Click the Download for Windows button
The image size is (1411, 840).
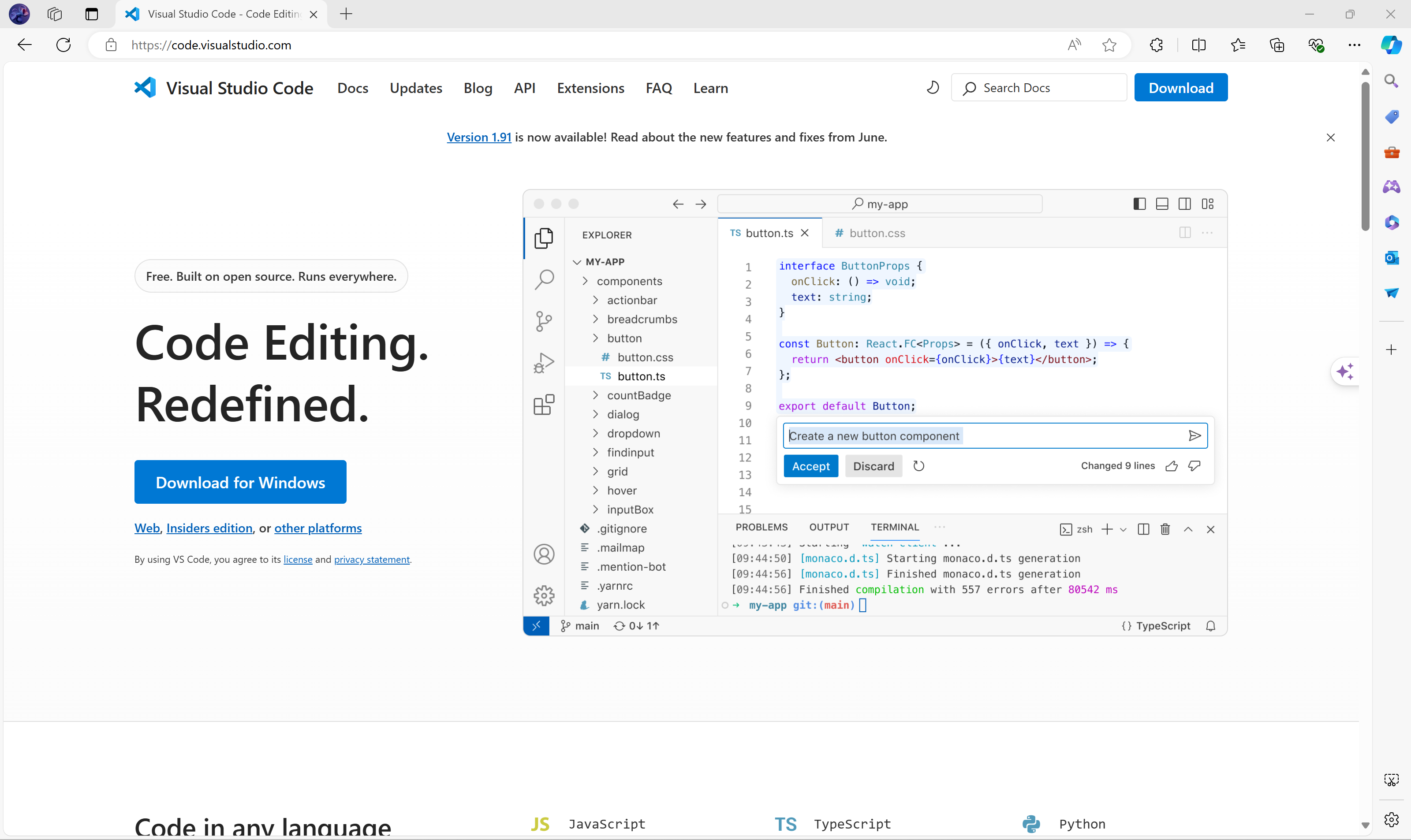[240, 482]
